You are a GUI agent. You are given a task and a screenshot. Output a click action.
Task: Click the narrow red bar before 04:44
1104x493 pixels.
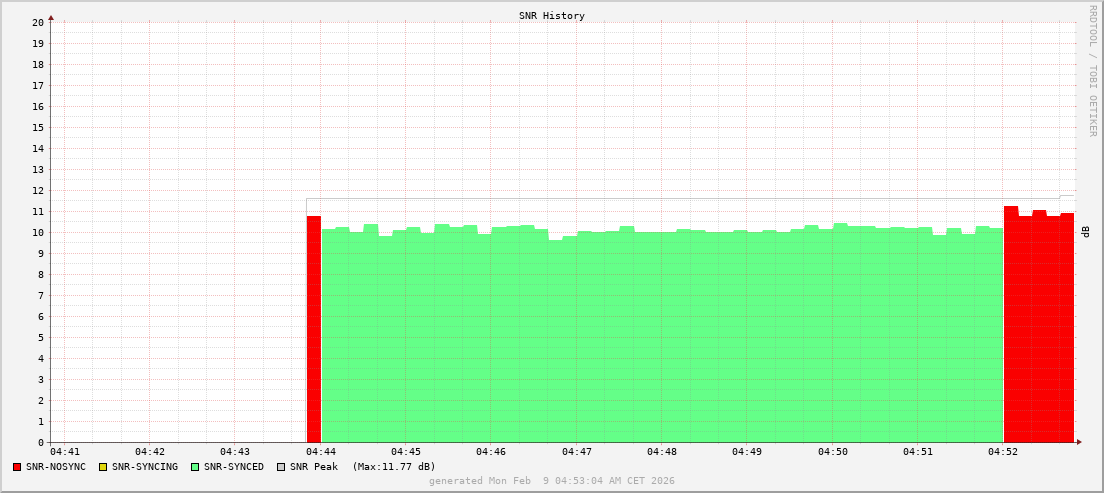(314, 330)
